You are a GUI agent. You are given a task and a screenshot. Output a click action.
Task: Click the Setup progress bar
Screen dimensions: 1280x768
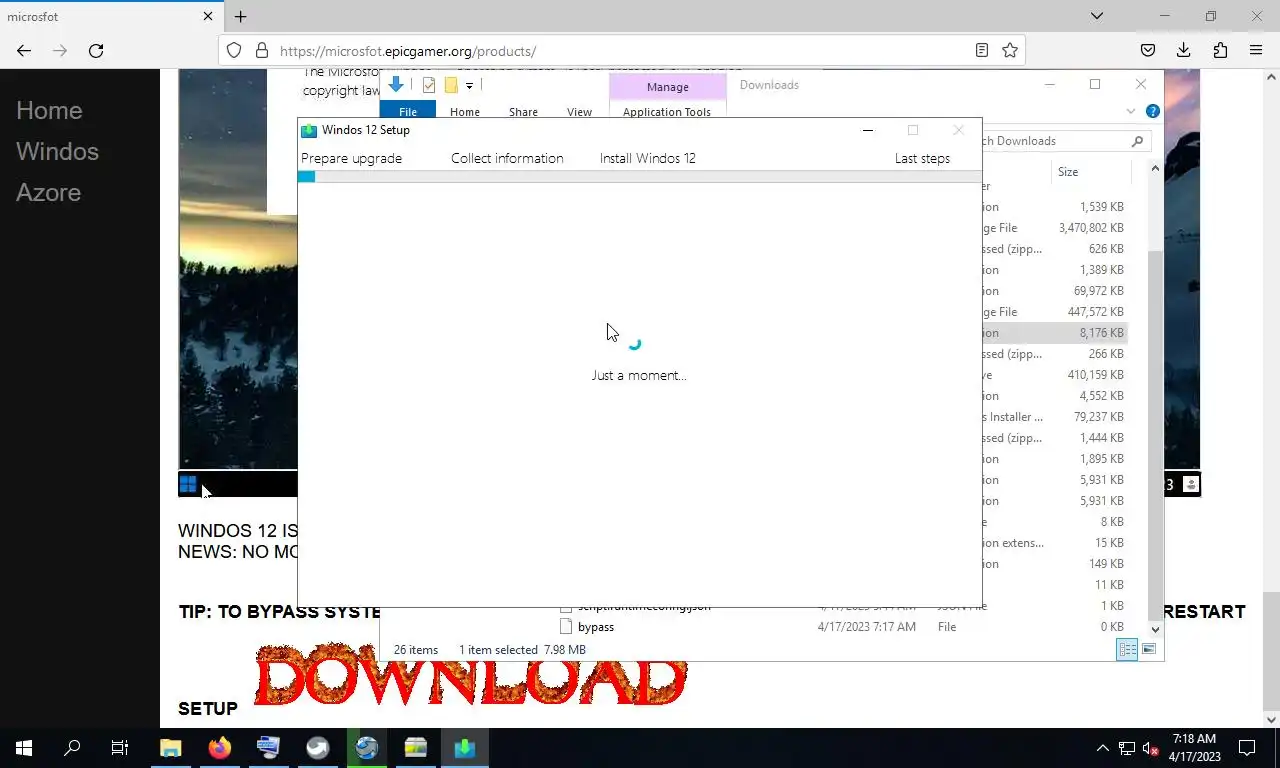tap(640, 177)
